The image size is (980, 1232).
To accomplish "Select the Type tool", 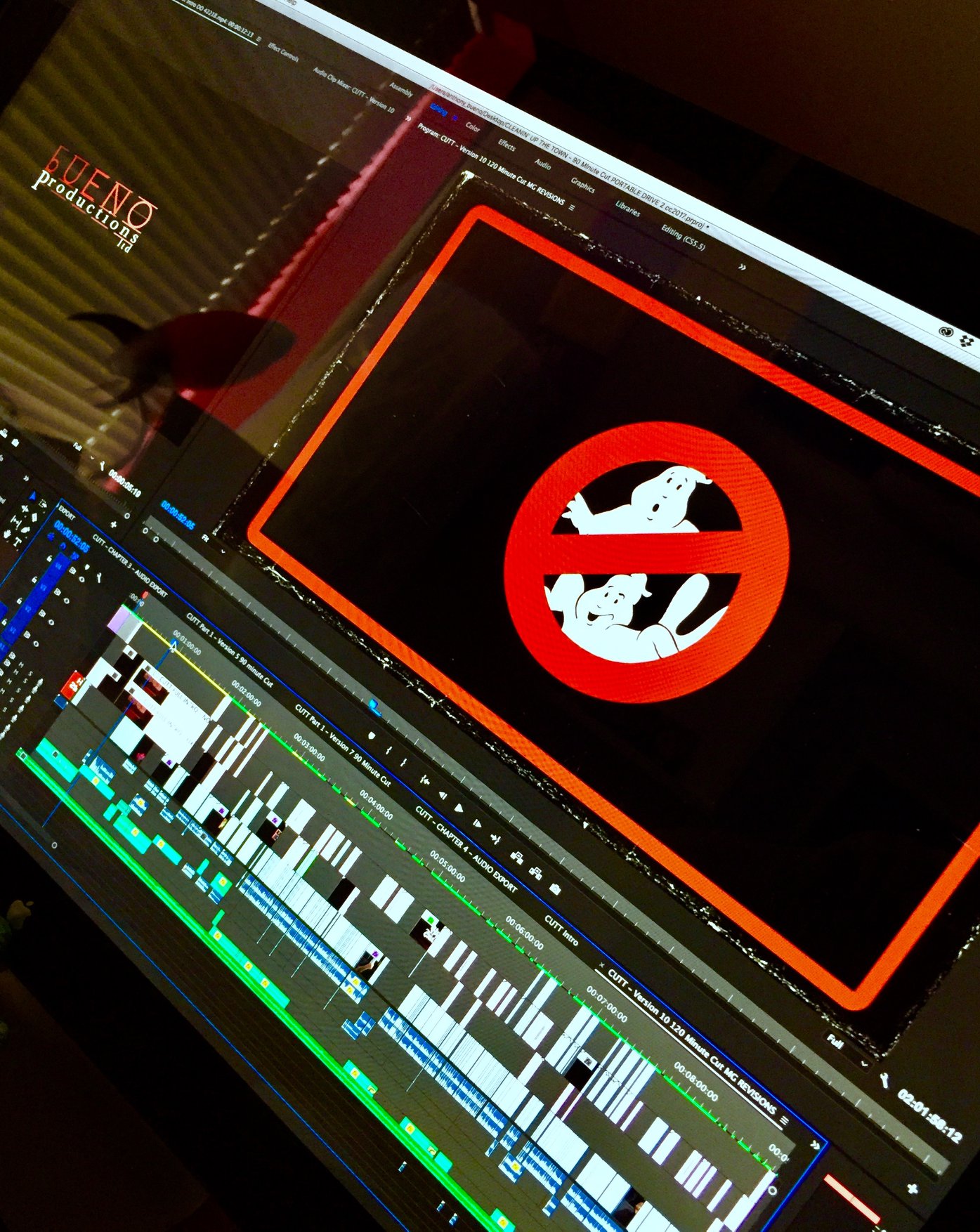I will tap(17, 542).
